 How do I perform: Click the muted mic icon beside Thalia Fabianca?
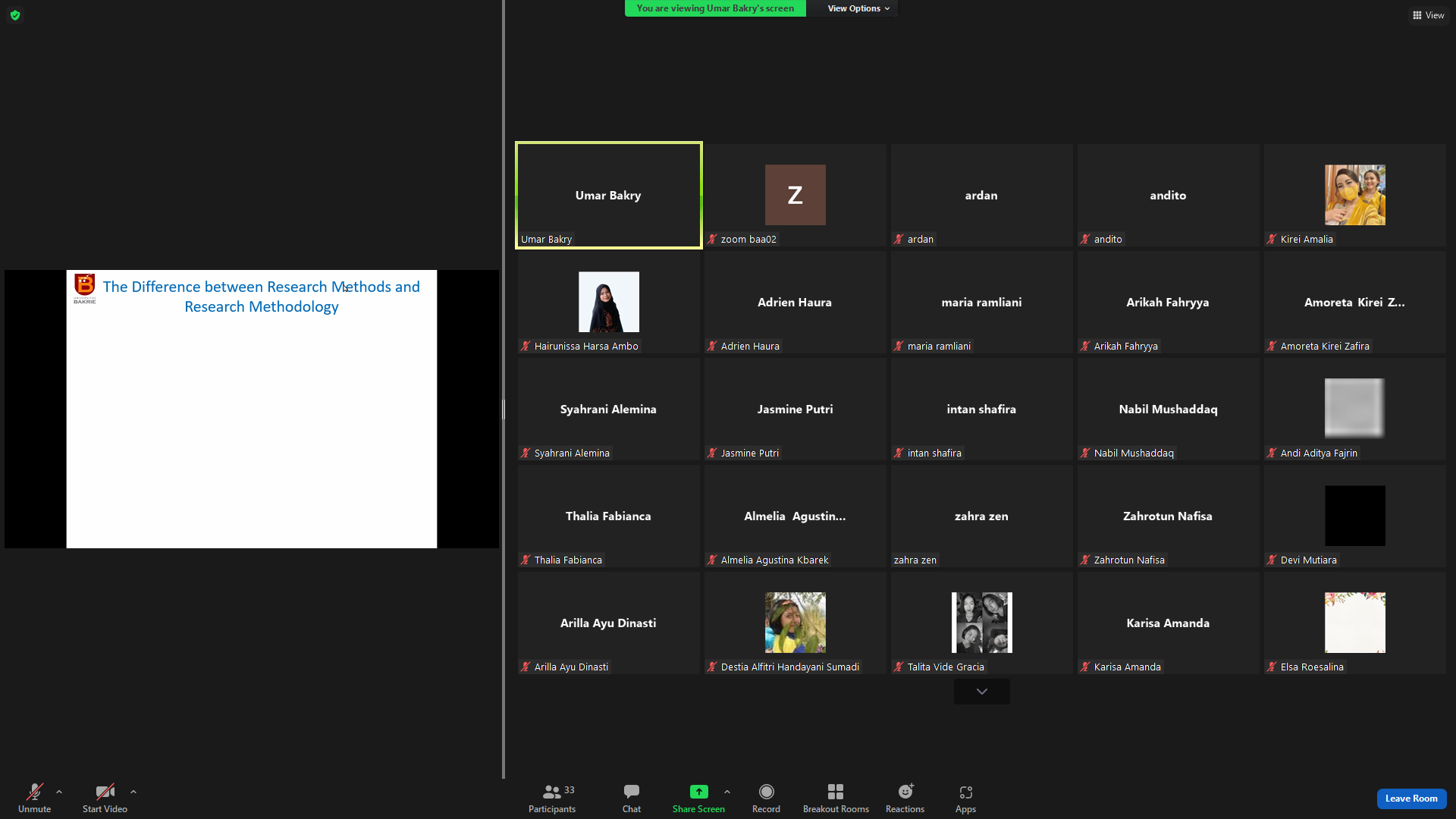pyautogui.click(x=526, y=560)
